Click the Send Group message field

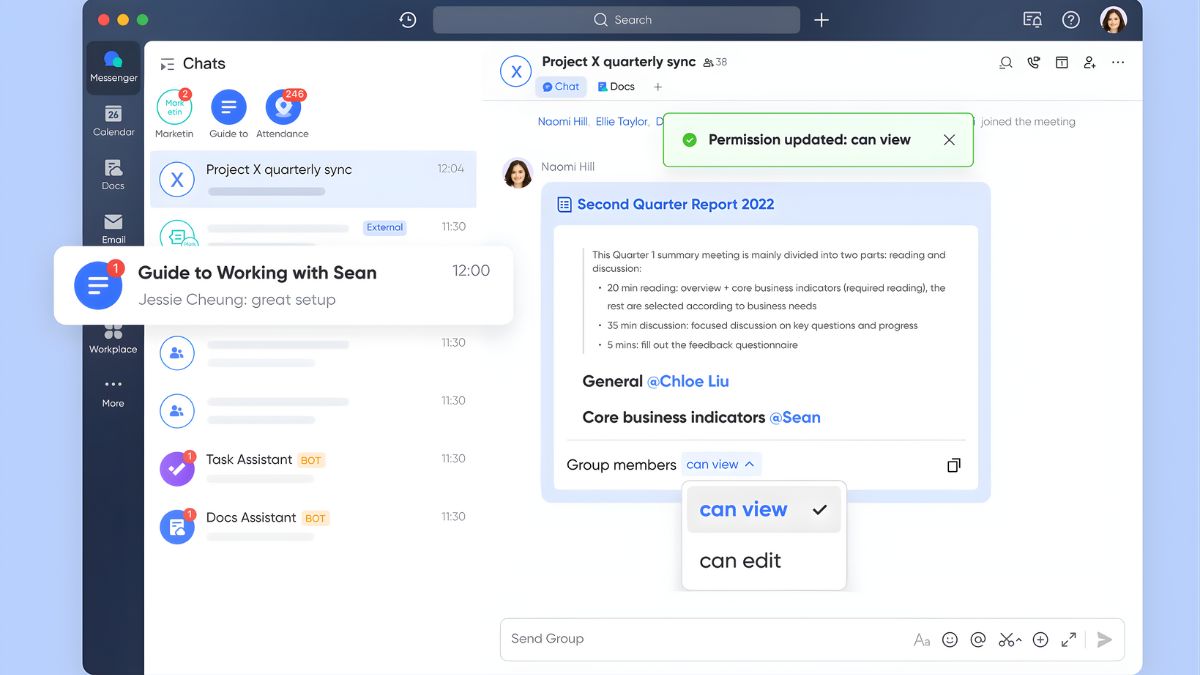[700, 639]
